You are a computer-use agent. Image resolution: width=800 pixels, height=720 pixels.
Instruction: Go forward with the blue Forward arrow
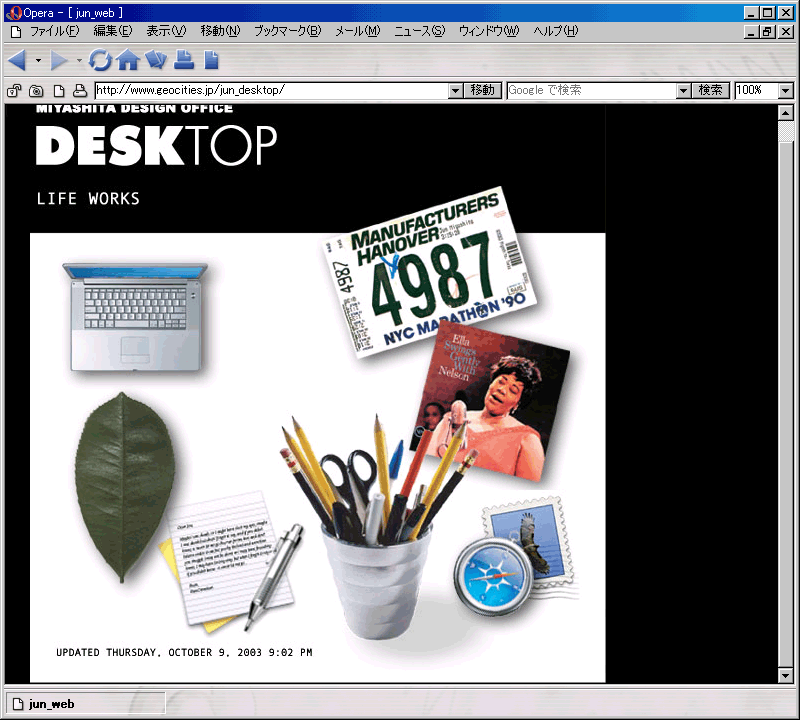pos(59,60)
